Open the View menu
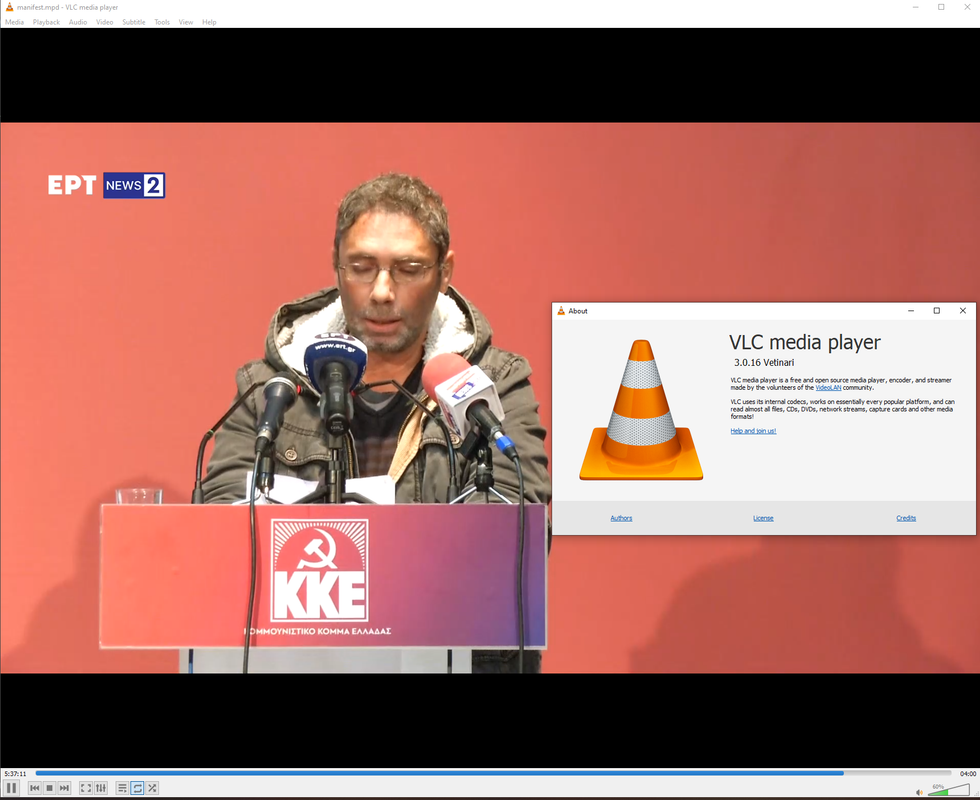Image resolution: width=980 pixels, height=800 pixels. [x=186, y=22]
